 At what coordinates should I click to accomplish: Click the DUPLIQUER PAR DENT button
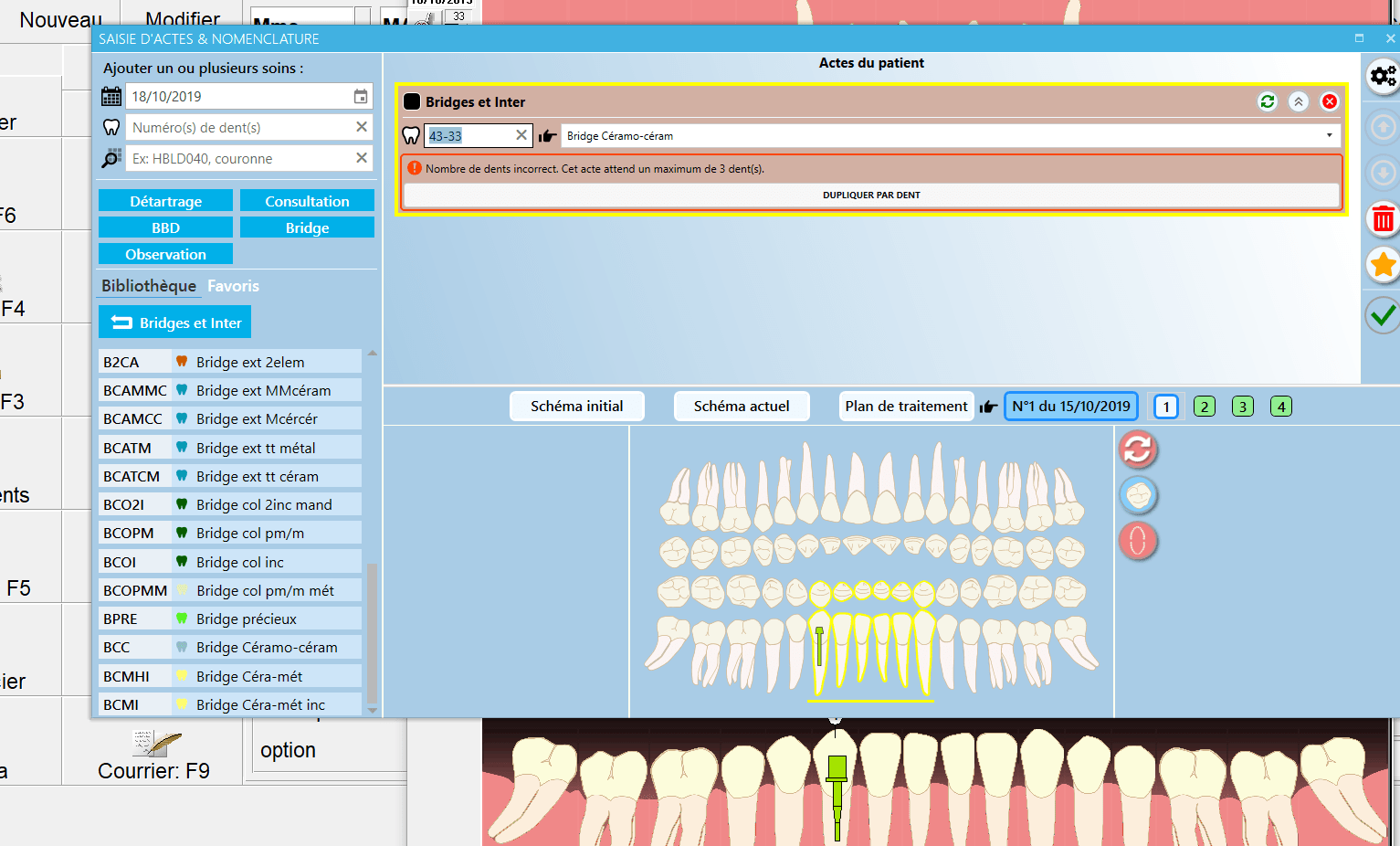click(871, 196)
